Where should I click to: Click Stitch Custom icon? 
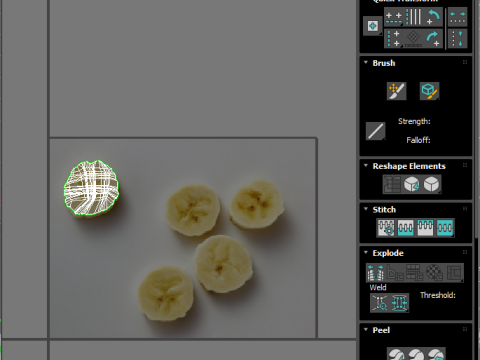[x=445, y=228]
